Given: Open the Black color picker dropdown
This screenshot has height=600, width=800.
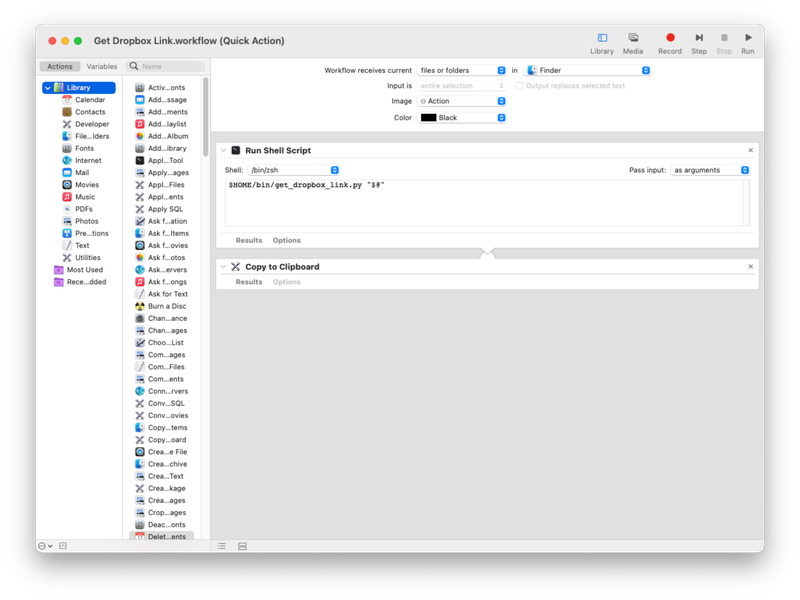Looking at the screenshot, I should point(462,118).
